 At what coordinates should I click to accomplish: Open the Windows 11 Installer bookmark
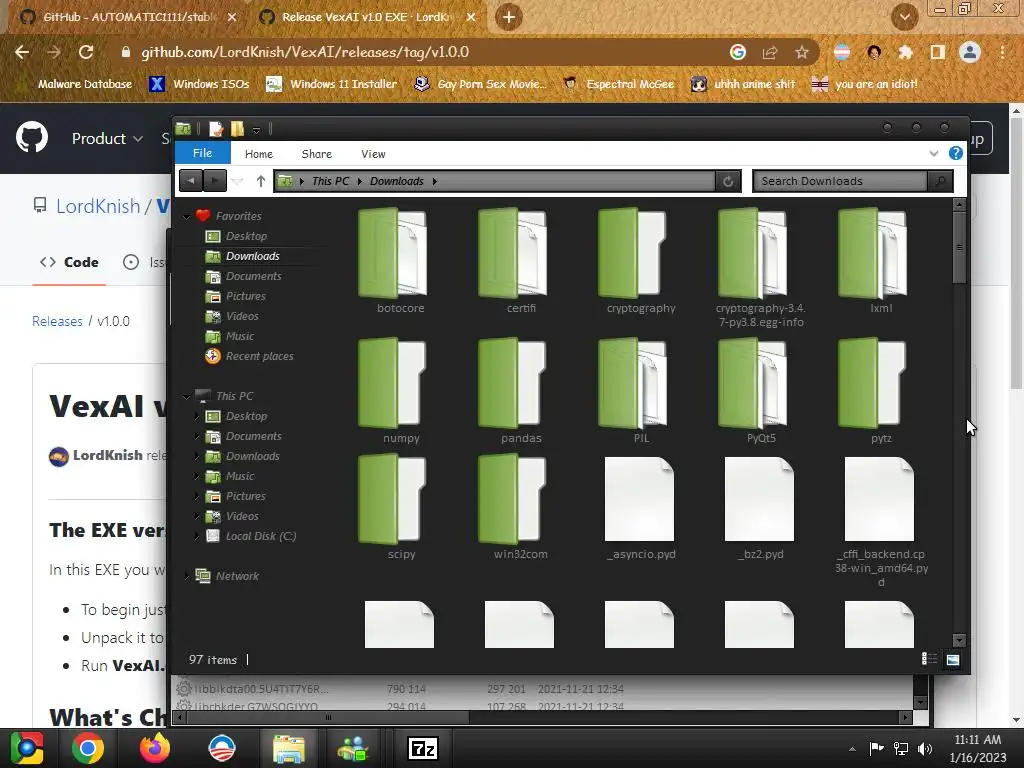(332, 84)
